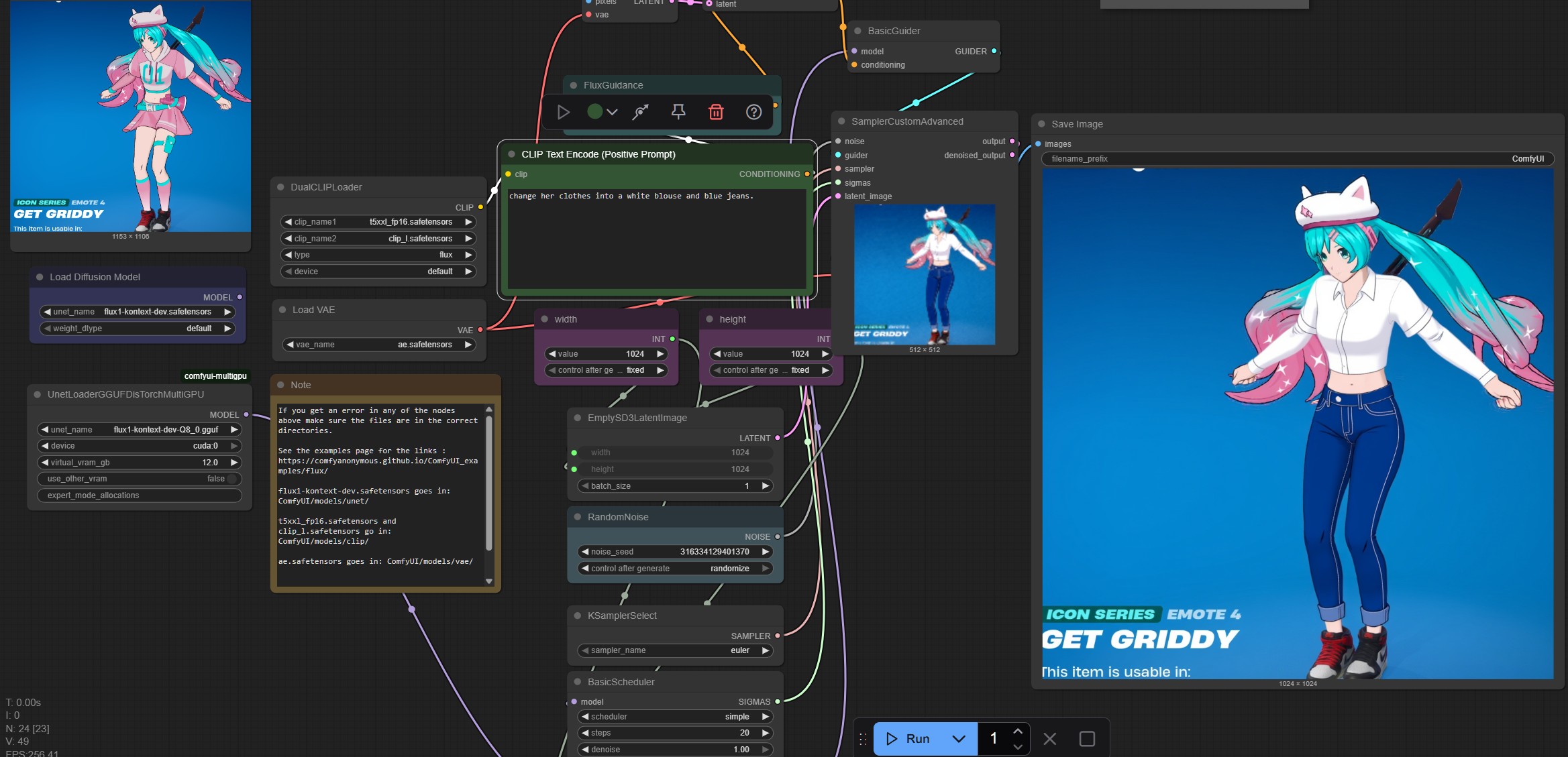Collapse the KSamplerSelect node
The width and height of the screenshot is (1568, 757).
[578, 616]
